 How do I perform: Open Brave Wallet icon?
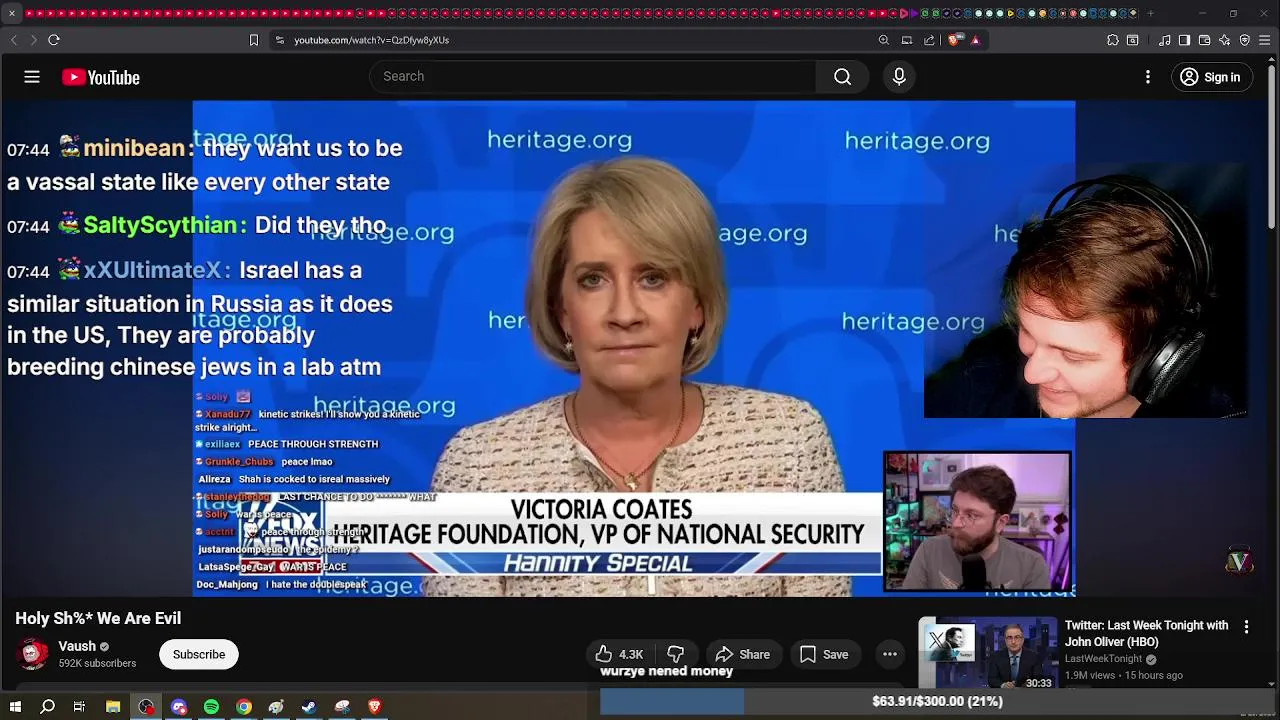tap(1205, 40)
